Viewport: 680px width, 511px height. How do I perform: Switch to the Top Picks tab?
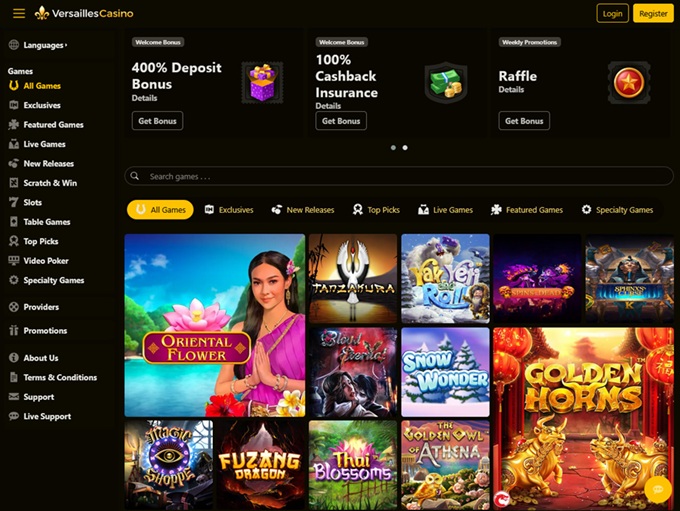pyautogui.click(x=376, y=210)
